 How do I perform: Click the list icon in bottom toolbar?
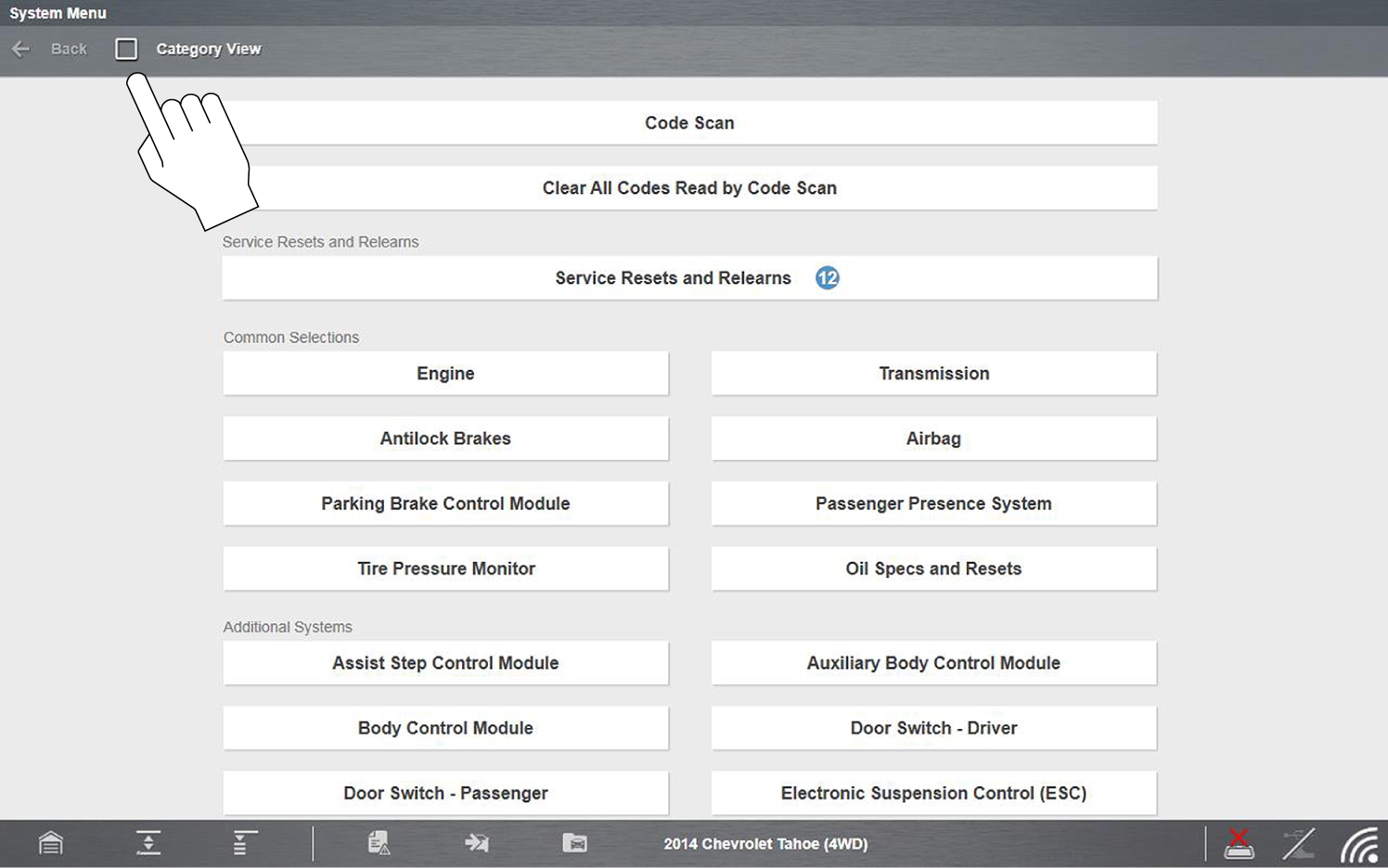244,843
